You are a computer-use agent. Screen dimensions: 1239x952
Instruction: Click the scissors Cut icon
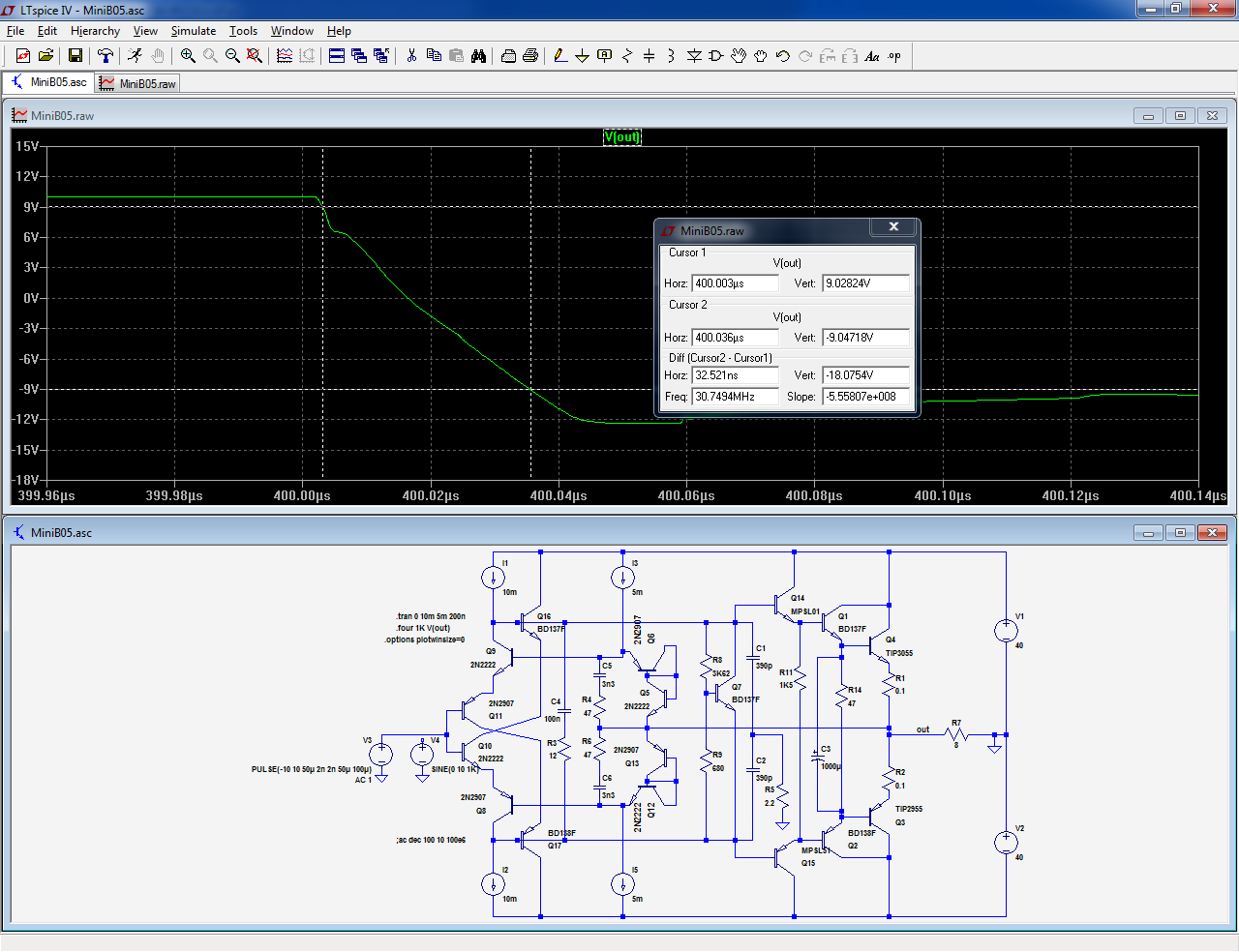point(411,56)
